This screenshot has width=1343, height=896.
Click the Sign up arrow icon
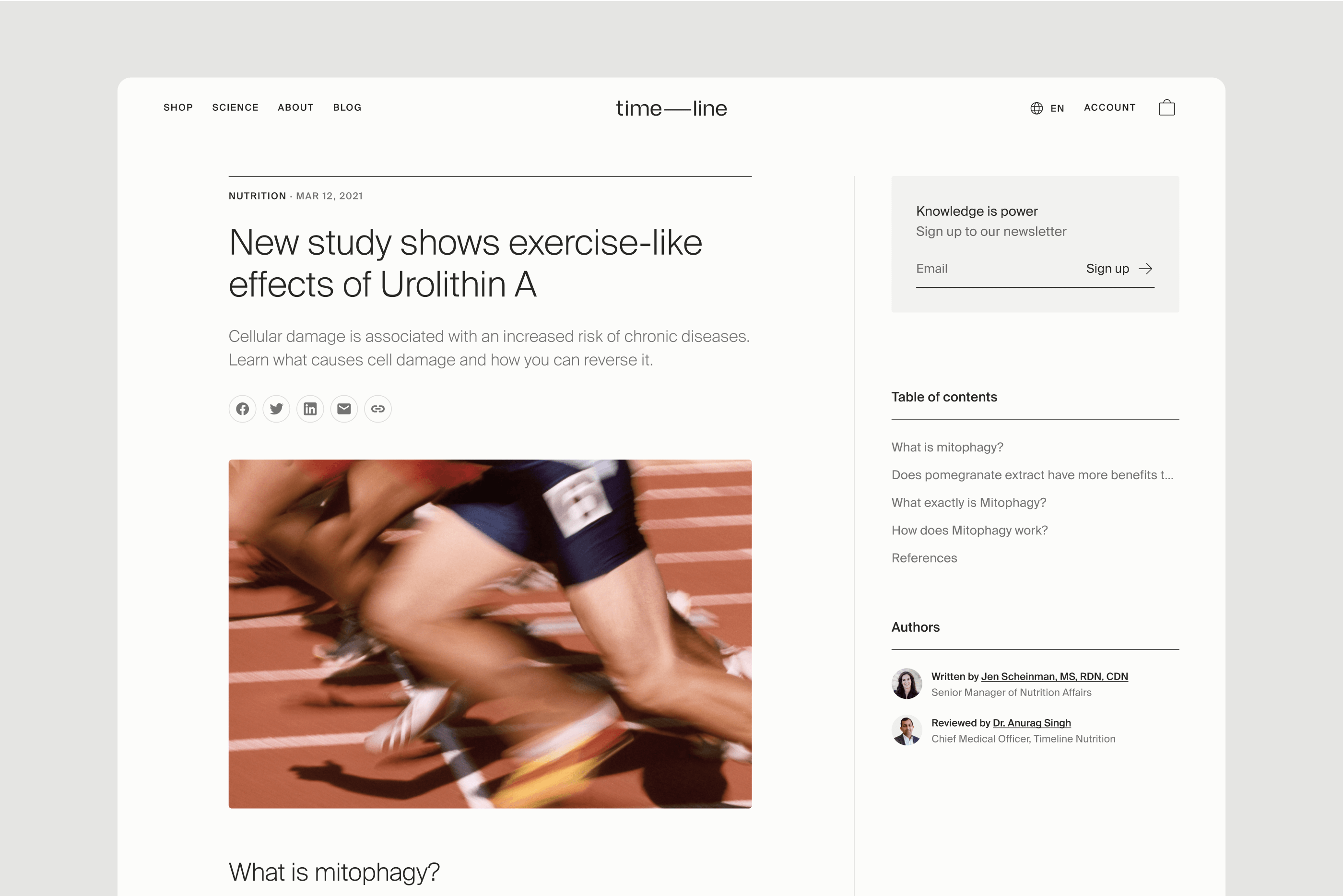pos(1145,269)
